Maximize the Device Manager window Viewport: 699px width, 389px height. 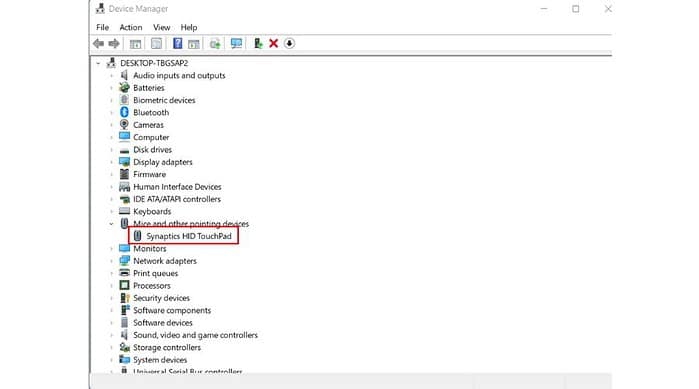pos(576,9)
